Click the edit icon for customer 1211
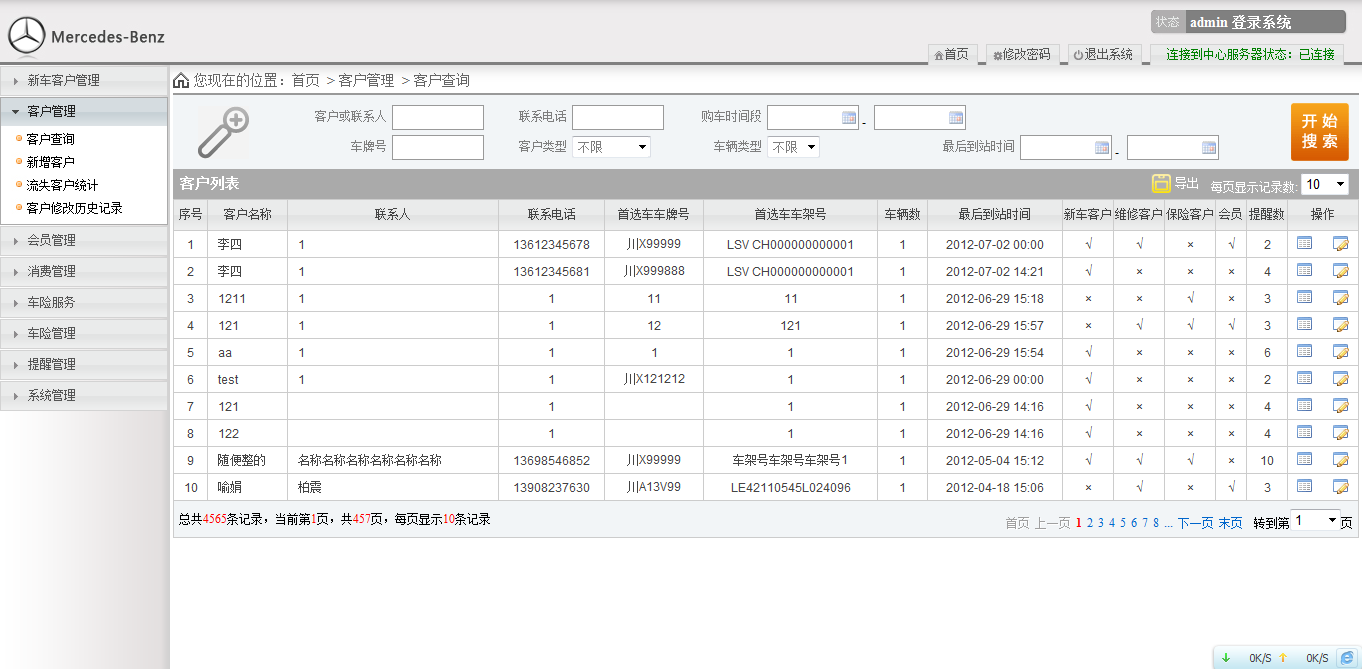This screenshot has height=669, width=1362. pos(1340,298)
